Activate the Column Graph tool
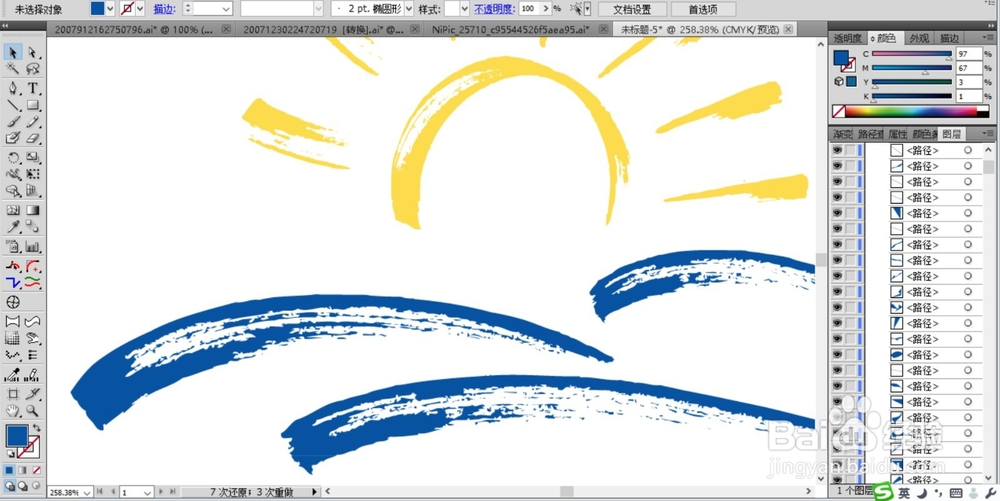This screenshot has height=501, width=1000. [33, 247]
